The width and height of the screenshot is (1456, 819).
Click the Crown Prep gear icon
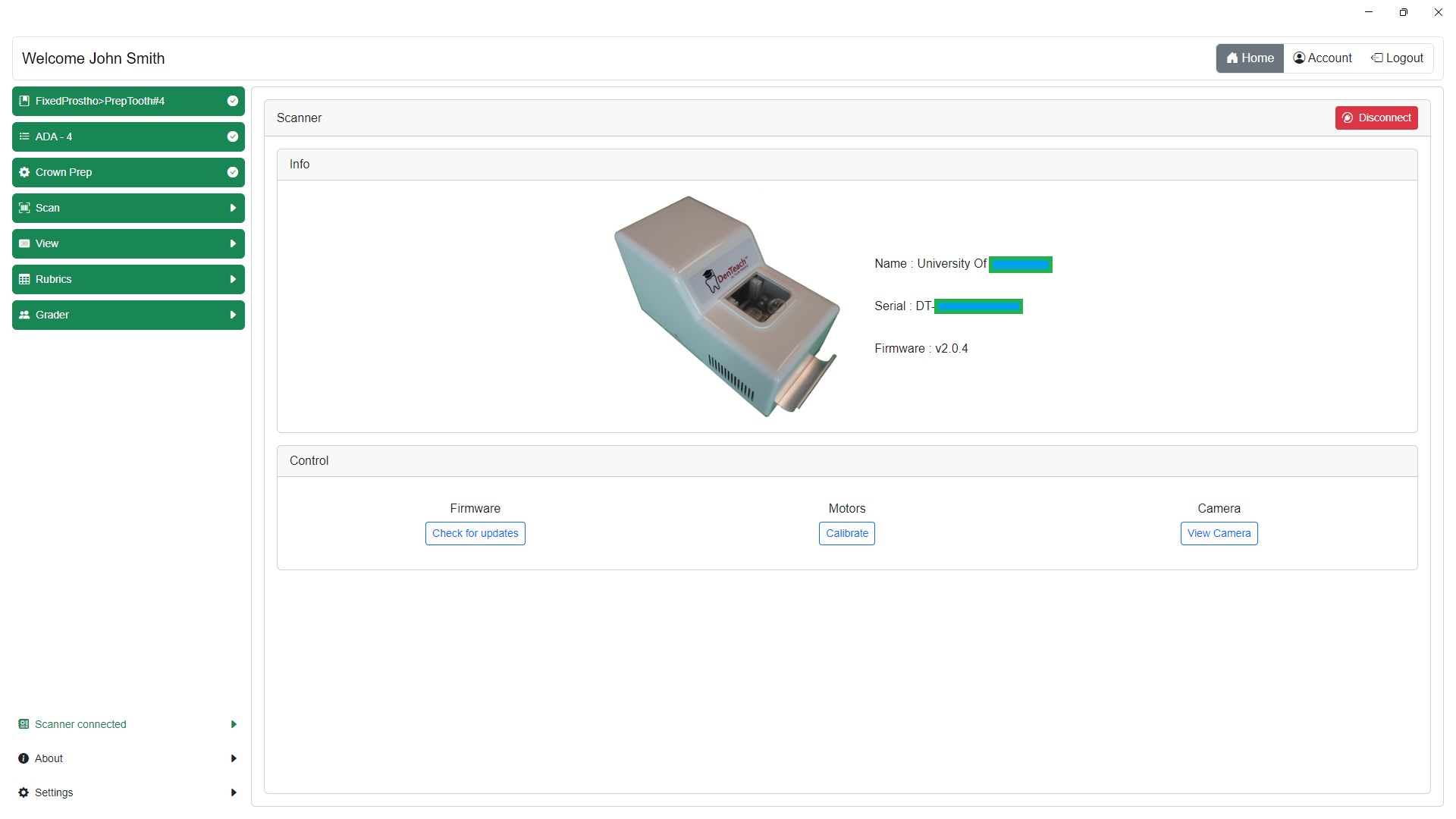tap(24, 172)
